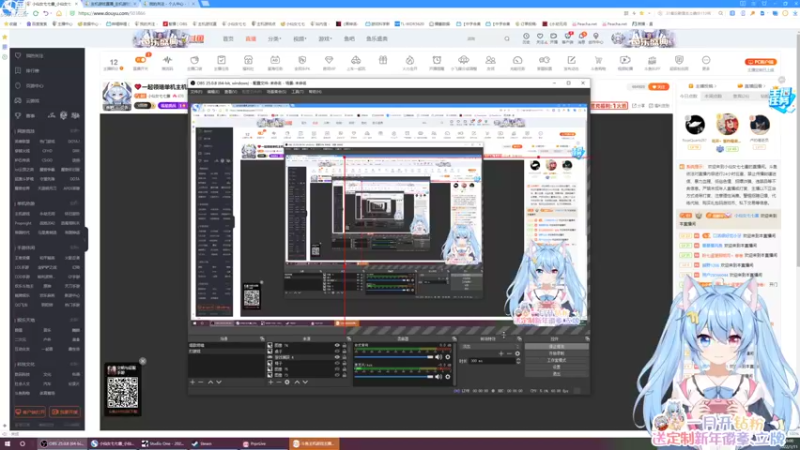
Task: Open ranking icon in left dark sidebar
Action: [18, 70]
